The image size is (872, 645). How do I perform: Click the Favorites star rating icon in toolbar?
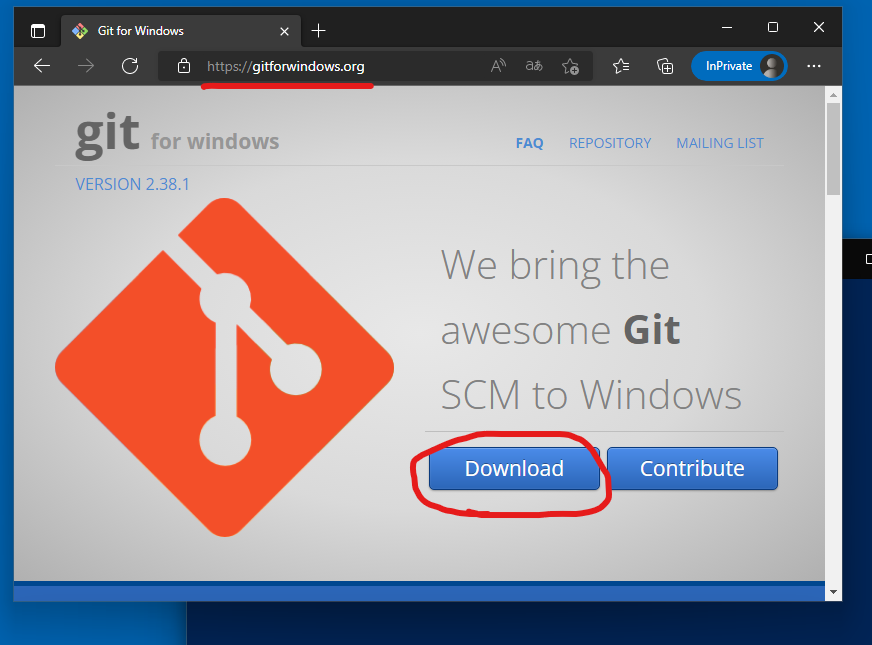(x=621, y=66)
